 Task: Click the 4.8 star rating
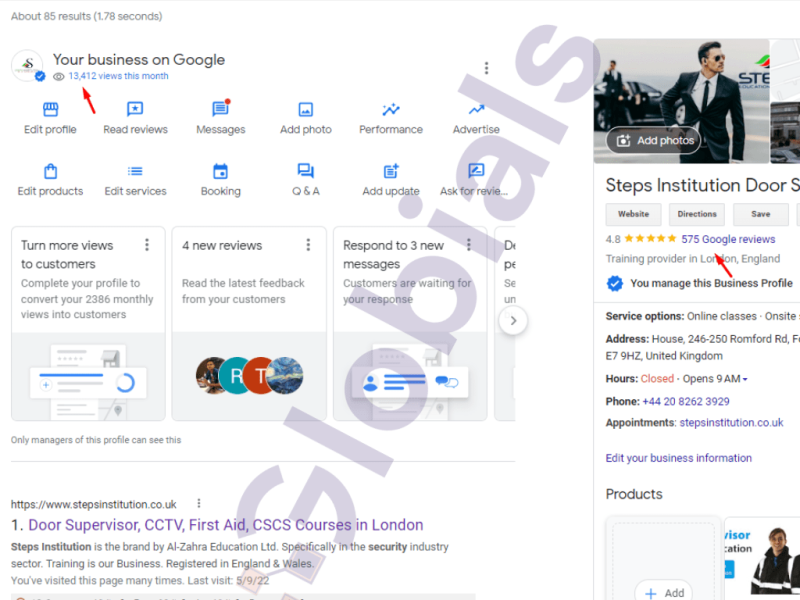point(641,239)
